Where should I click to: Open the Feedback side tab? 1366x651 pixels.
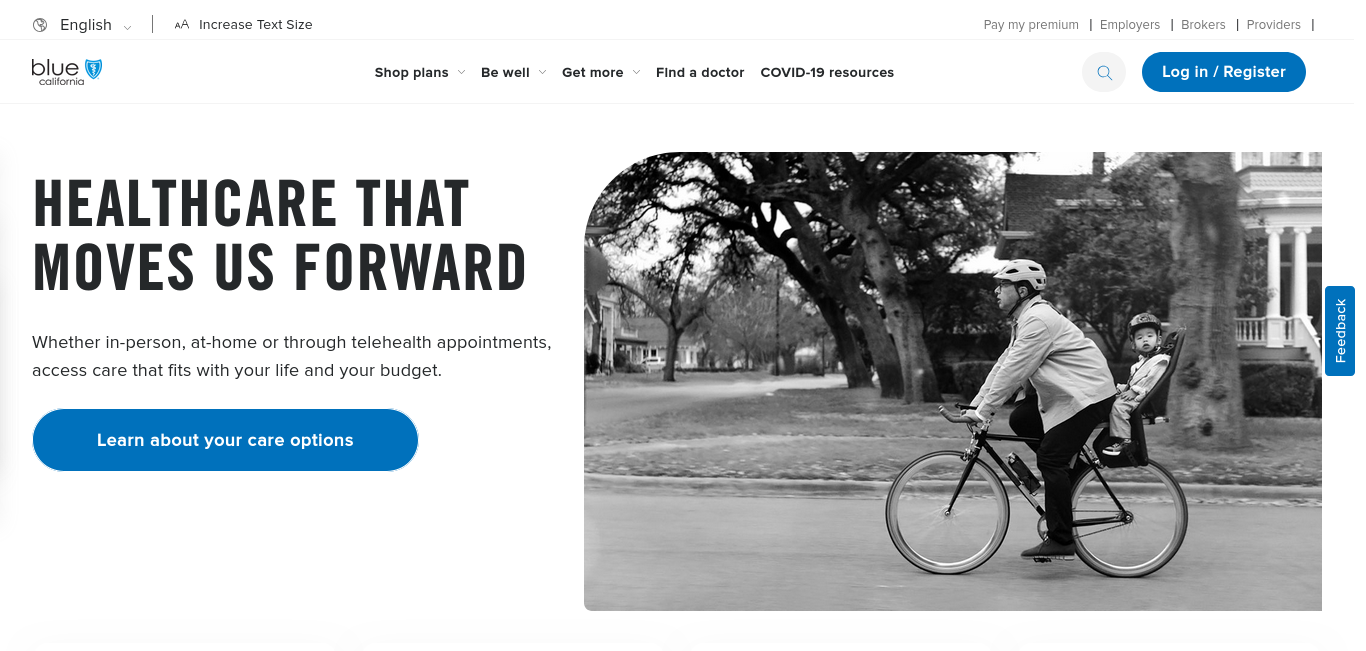[1340, 331]
